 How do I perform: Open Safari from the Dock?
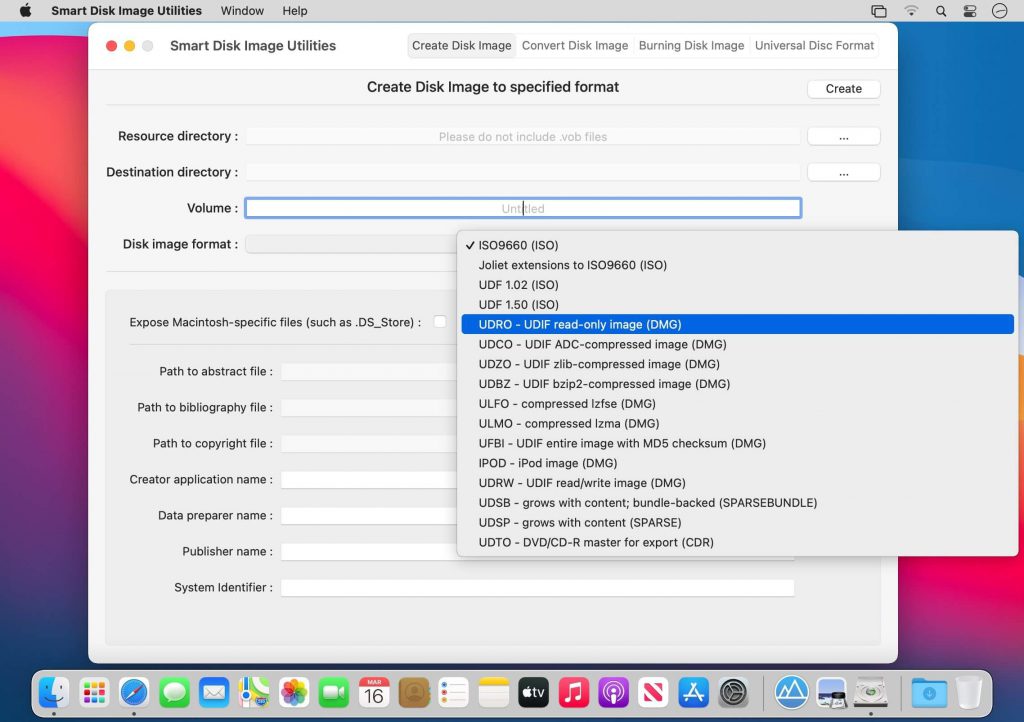pyautogui.click(x=134, y=691)
